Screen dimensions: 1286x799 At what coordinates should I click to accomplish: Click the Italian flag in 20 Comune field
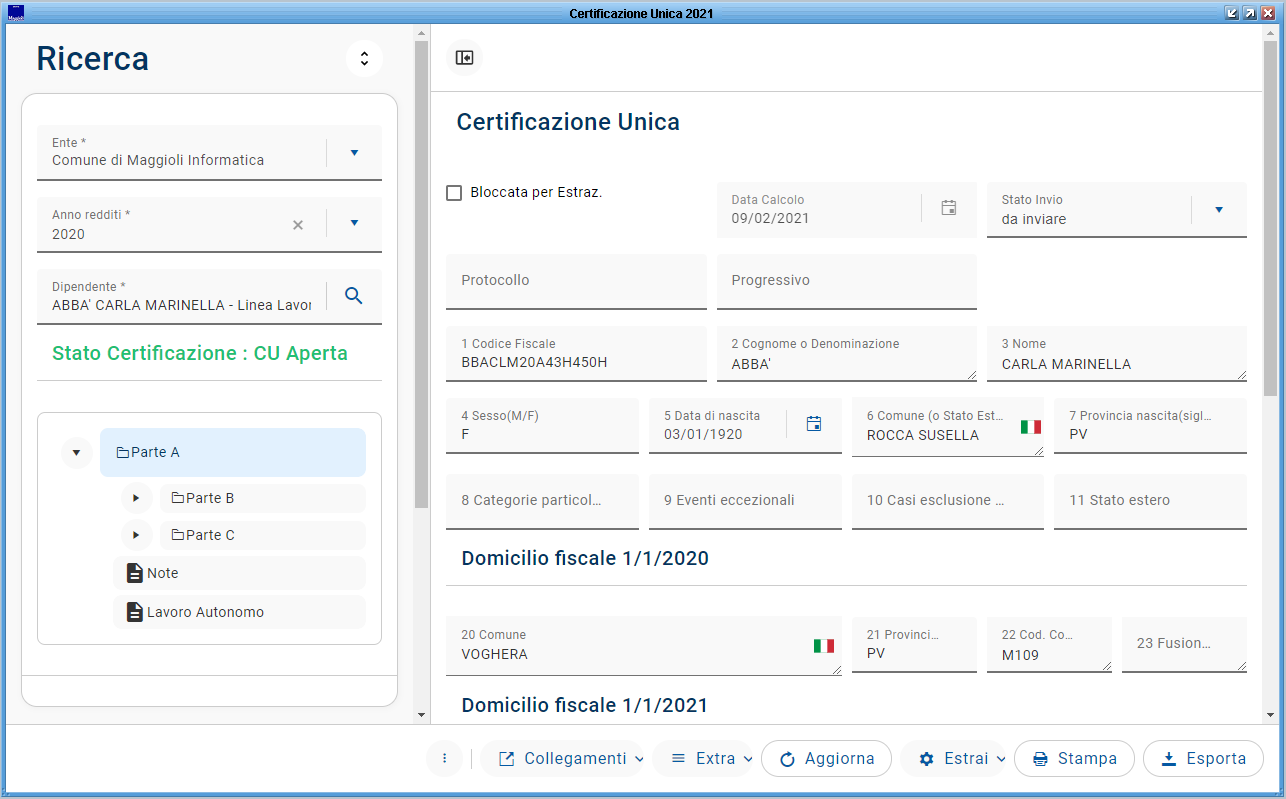pos(823,646)
